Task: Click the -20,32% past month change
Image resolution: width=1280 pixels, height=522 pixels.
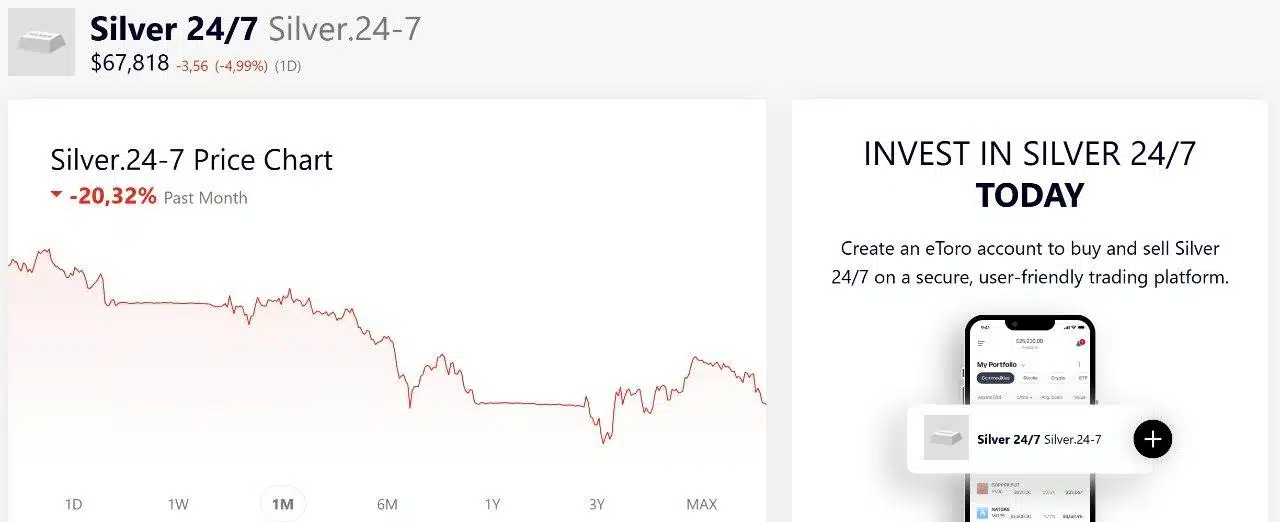Action: (x=113, y=196)
